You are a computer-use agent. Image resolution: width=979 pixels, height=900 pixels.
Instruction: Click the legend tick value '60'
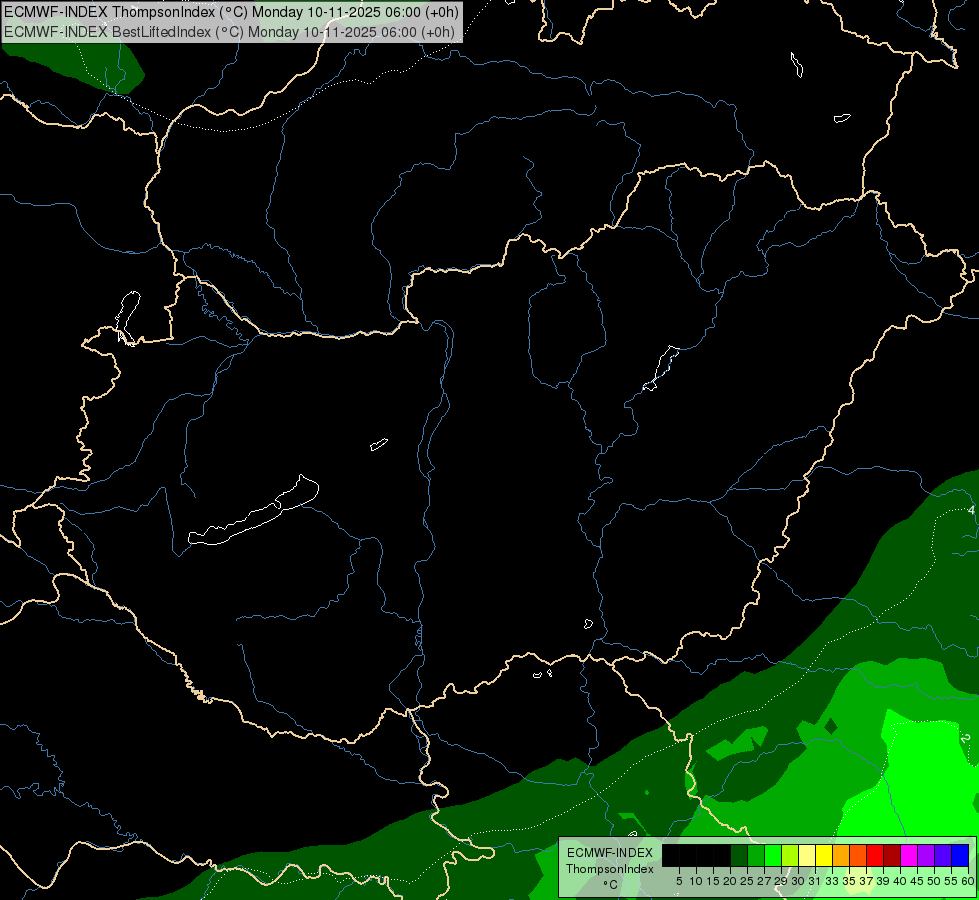pos(968,881)
